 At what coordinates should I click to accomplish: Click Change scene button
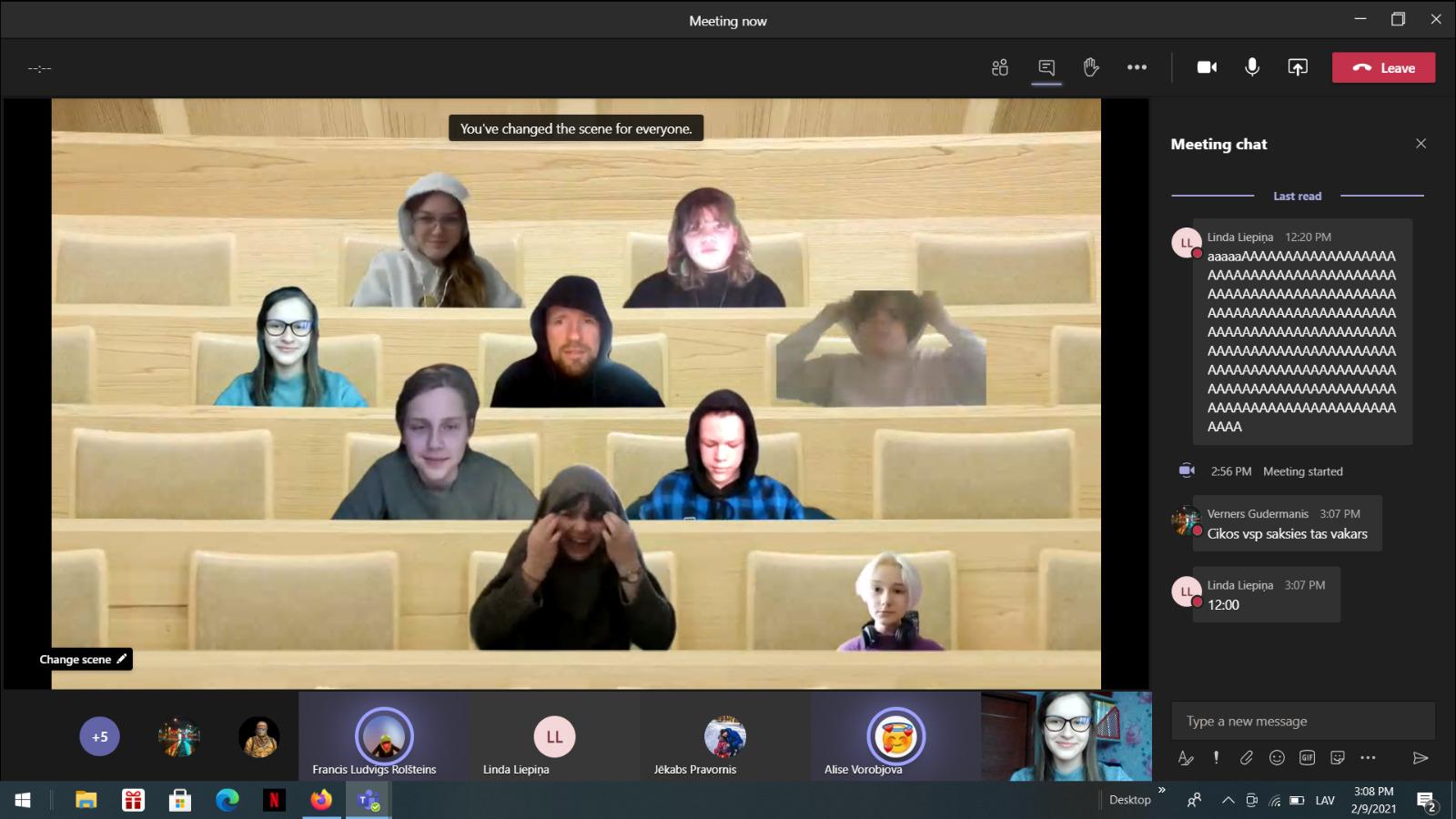[x=83, y=659]
